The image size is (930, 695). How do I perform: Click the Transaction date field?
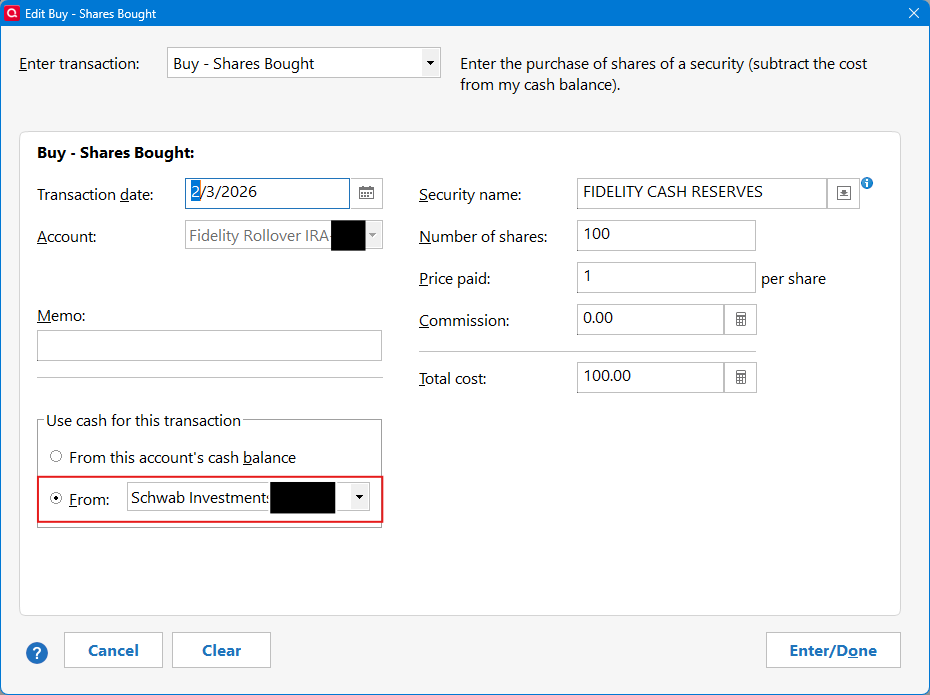pyautogui.click(x=267, y=193)
